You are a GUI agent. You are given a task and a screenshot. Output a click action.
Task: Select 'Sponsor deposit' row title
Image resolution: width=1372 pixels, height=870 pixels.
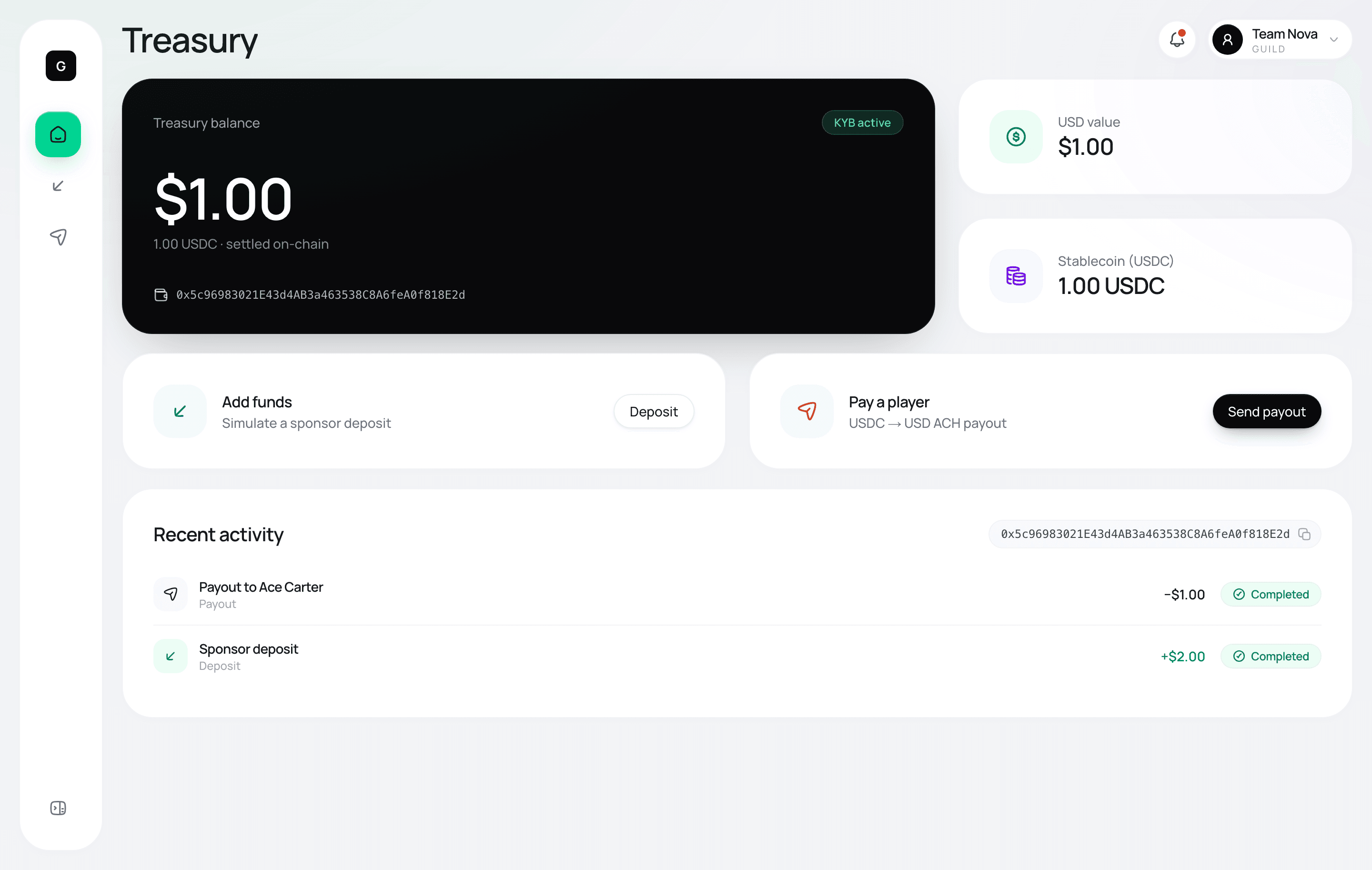click(248, 649)
